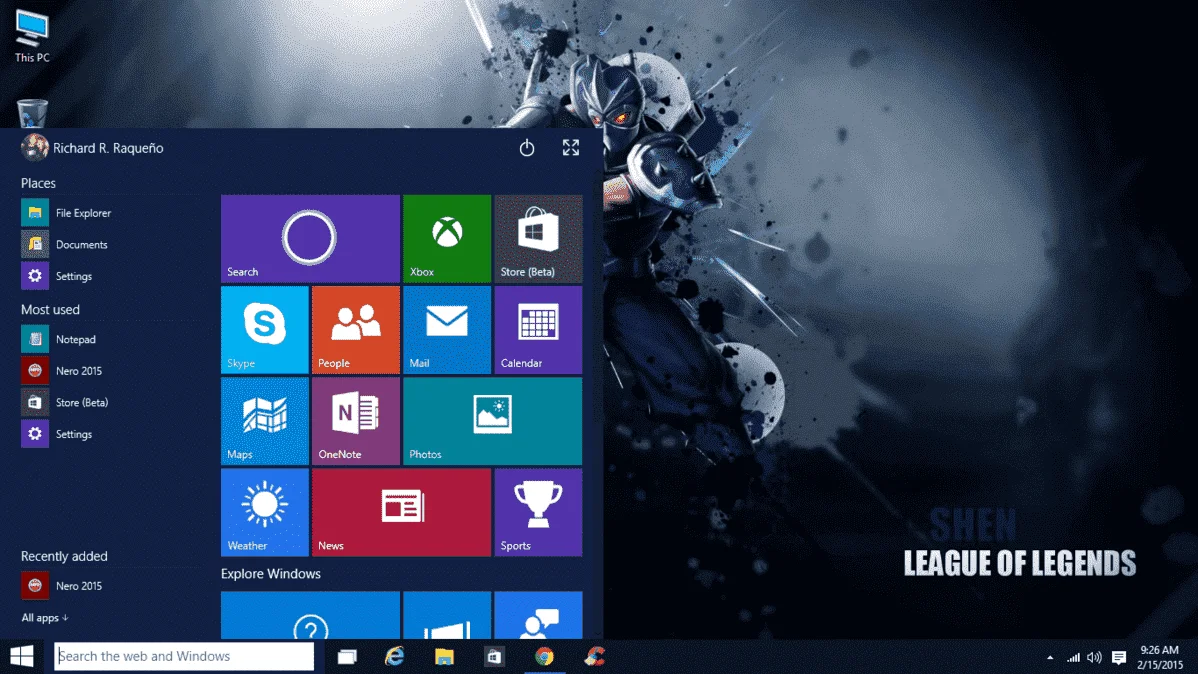Image resolution: width=1198 pixels, height=674 pixels.
Task: Open Documents under Places
Action: pyautogui.click(x=65, y=245)
